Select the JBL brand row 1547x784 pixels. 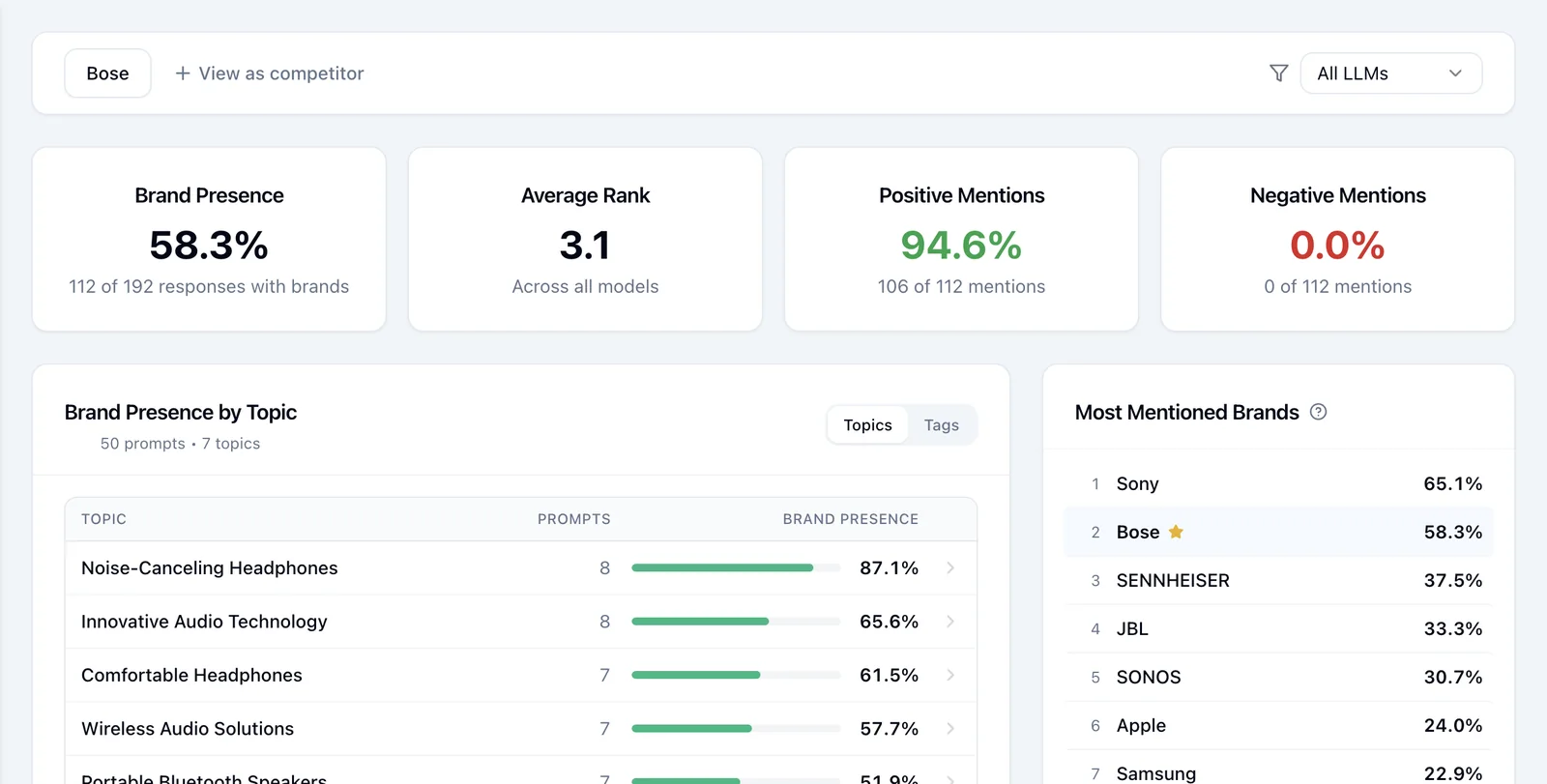coord(1278,628)
